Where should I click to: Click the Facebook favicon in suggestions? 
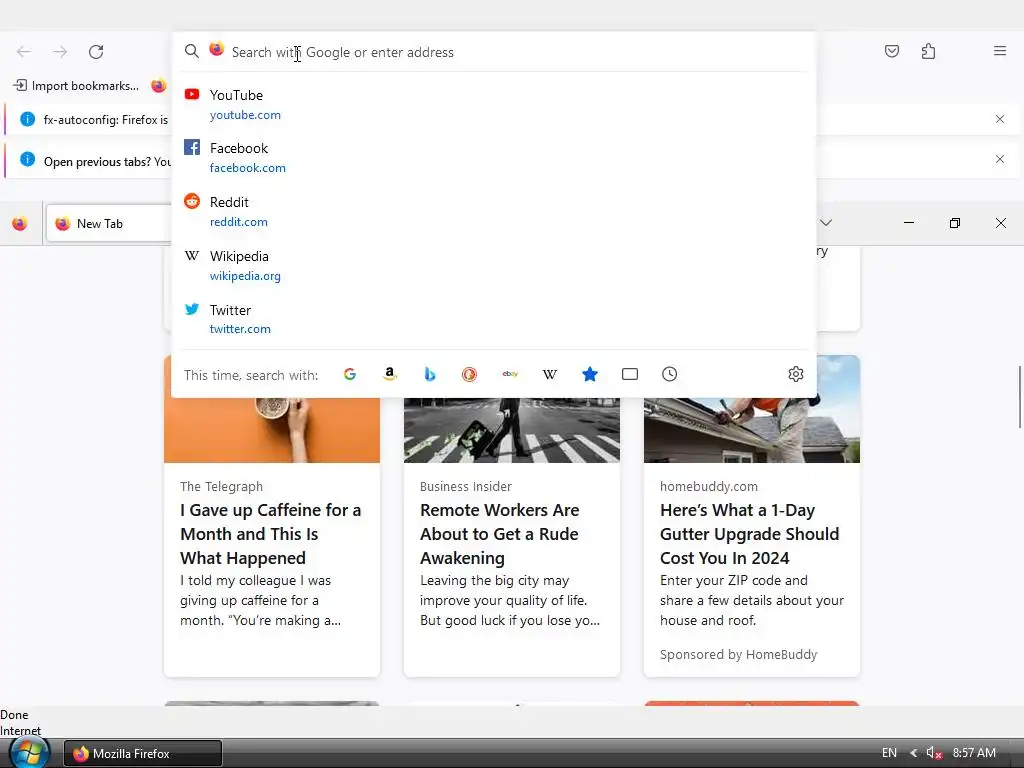[x=192, y=147]
